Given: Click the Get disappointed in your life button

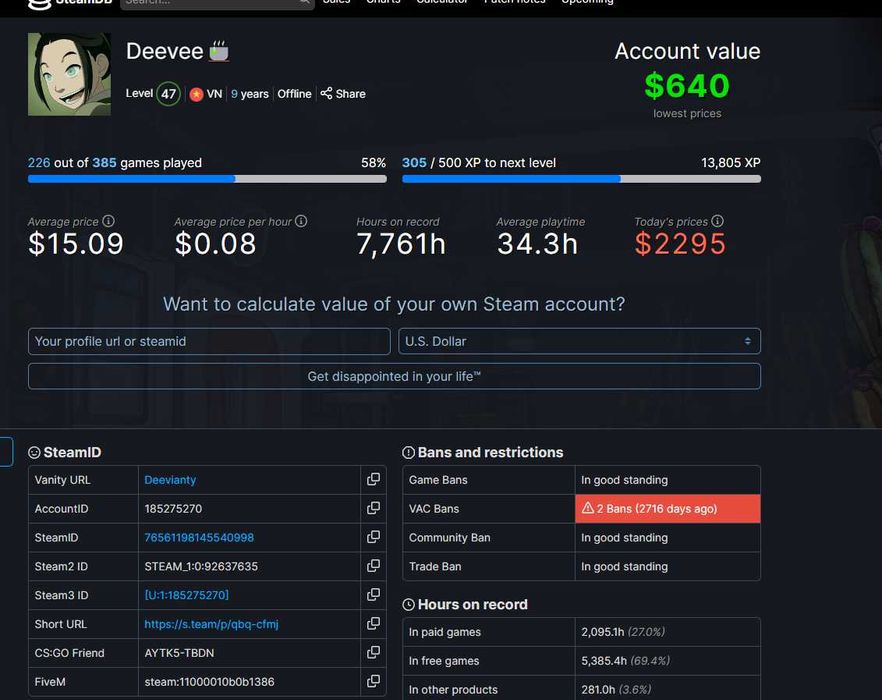Looking at the screenshot, I should [x=394, y=376].
